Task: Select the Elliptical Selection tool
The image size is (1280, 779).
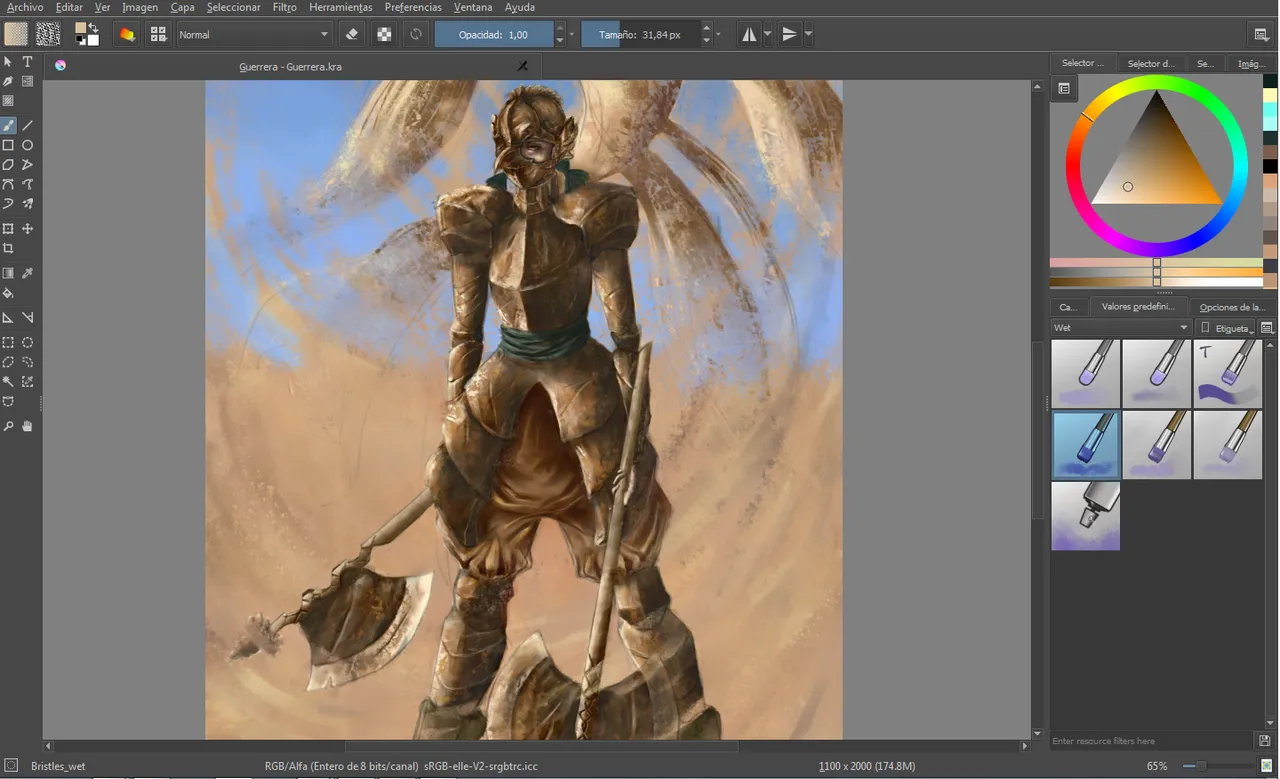Action: (x=28, y=343)
